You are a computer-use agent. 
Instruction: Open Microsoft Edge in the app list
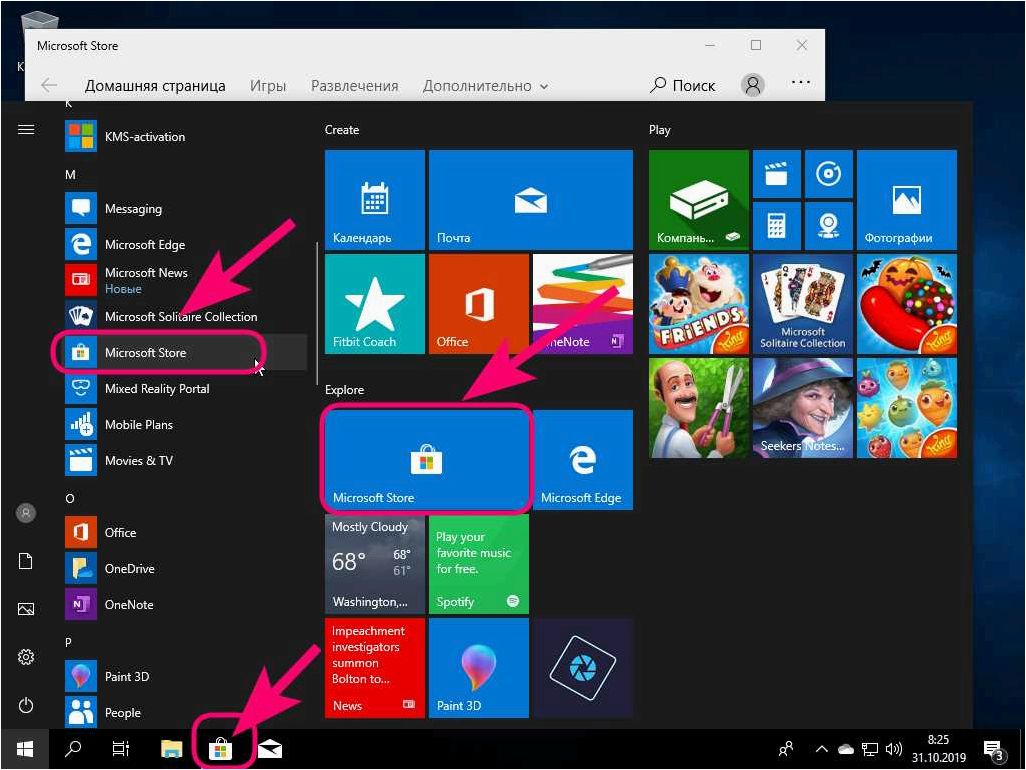click(186, 245)
